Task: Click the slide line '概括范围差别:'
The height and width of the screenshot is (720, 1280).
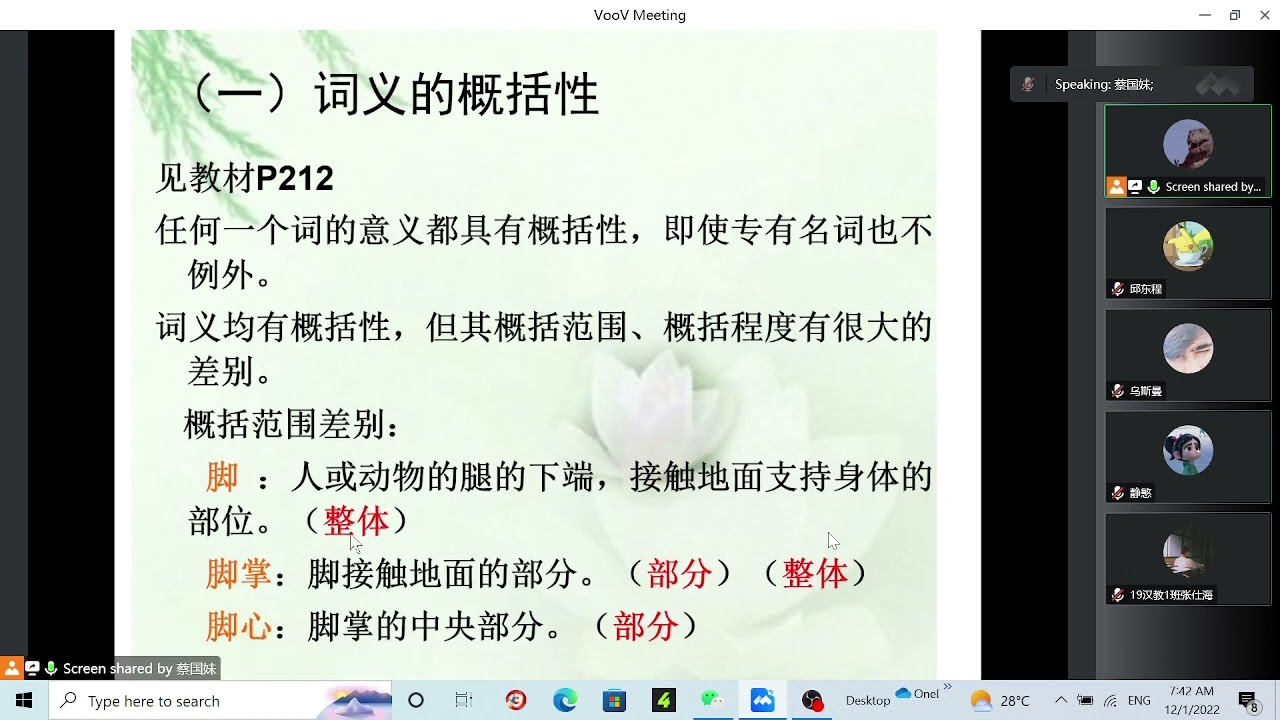Action: tap(292, 426)
